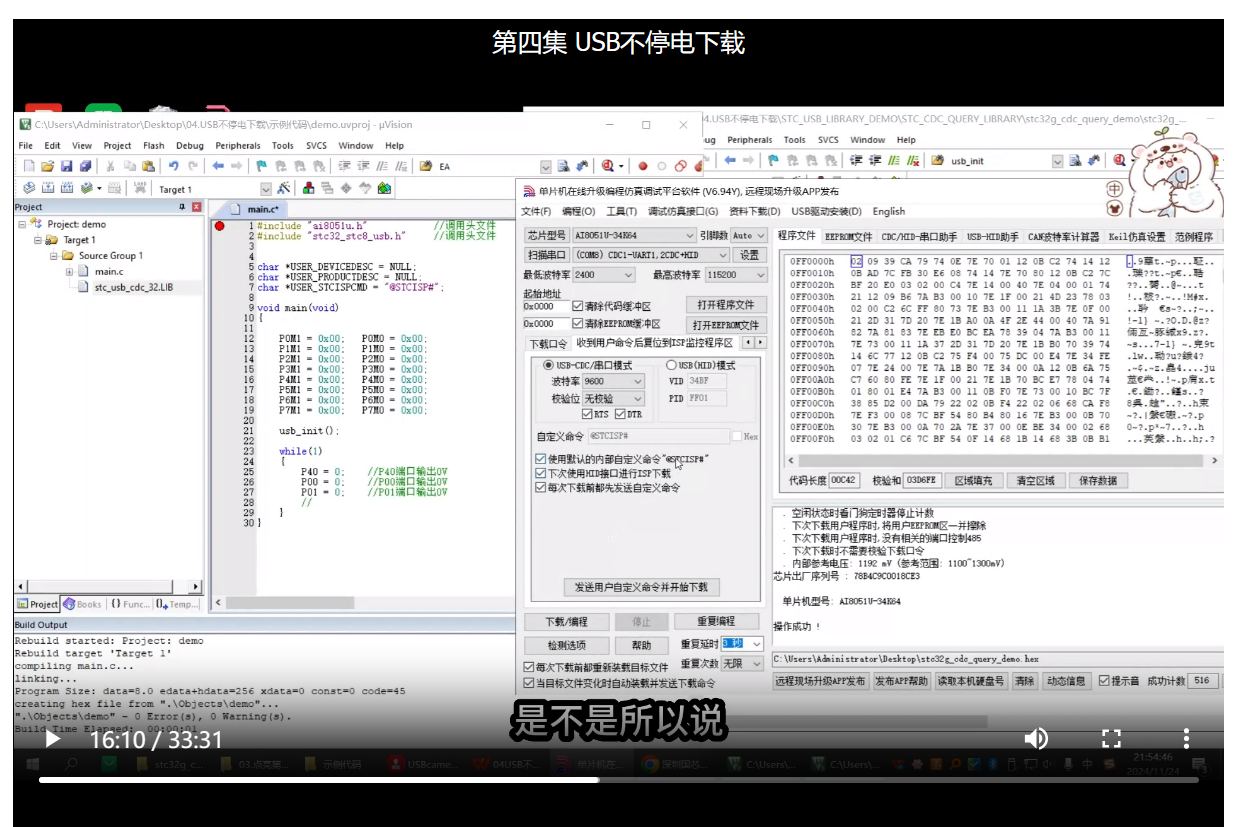Toggle 下次使用HID接口进行ISP下载 checkbox
The width and height of the screenshot is (1236, 827).
pyautogui.click(x=541, y=473)
